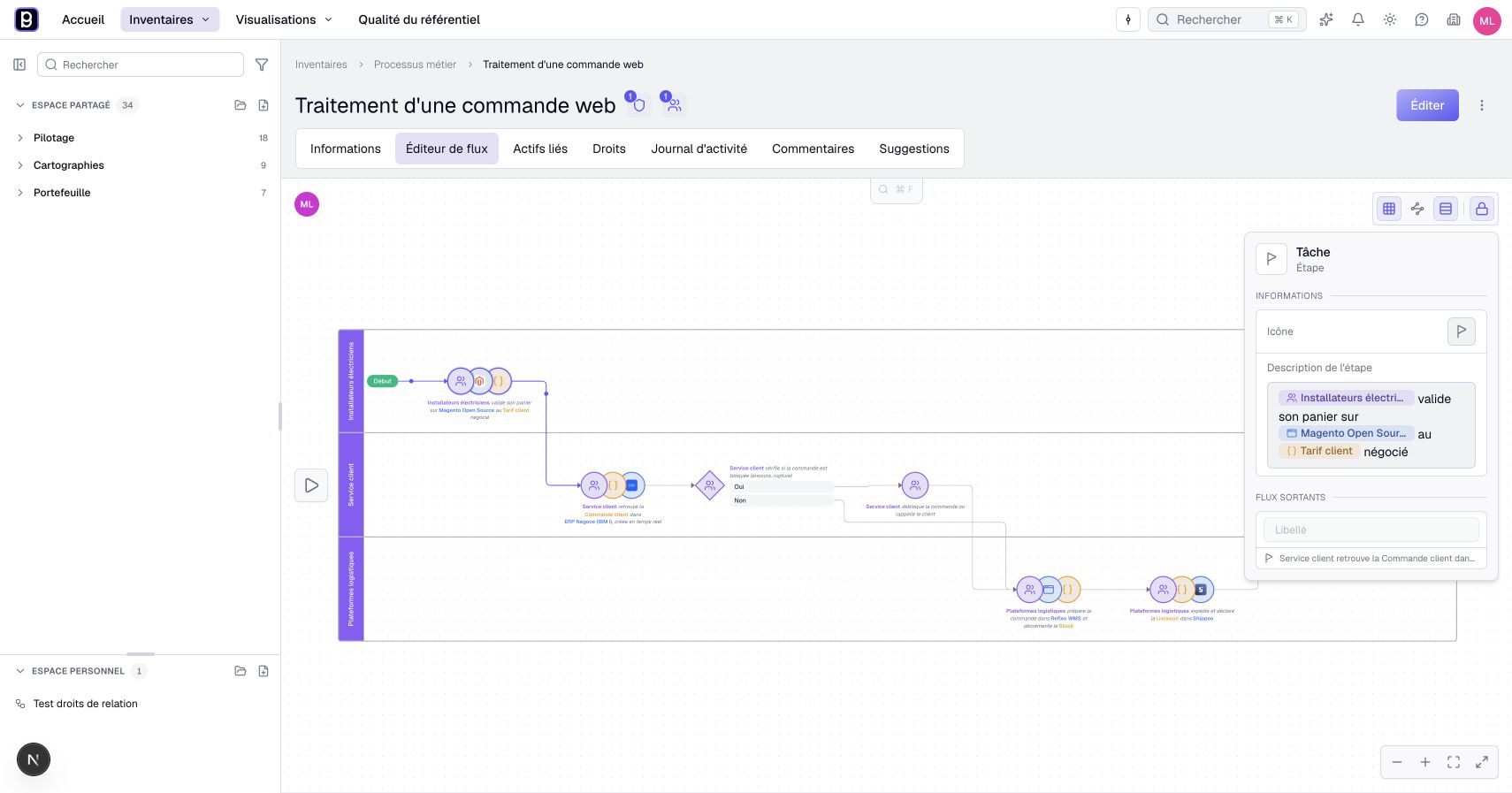
Task: Toggle the flow link style icon
Action: coord(1417,209)
